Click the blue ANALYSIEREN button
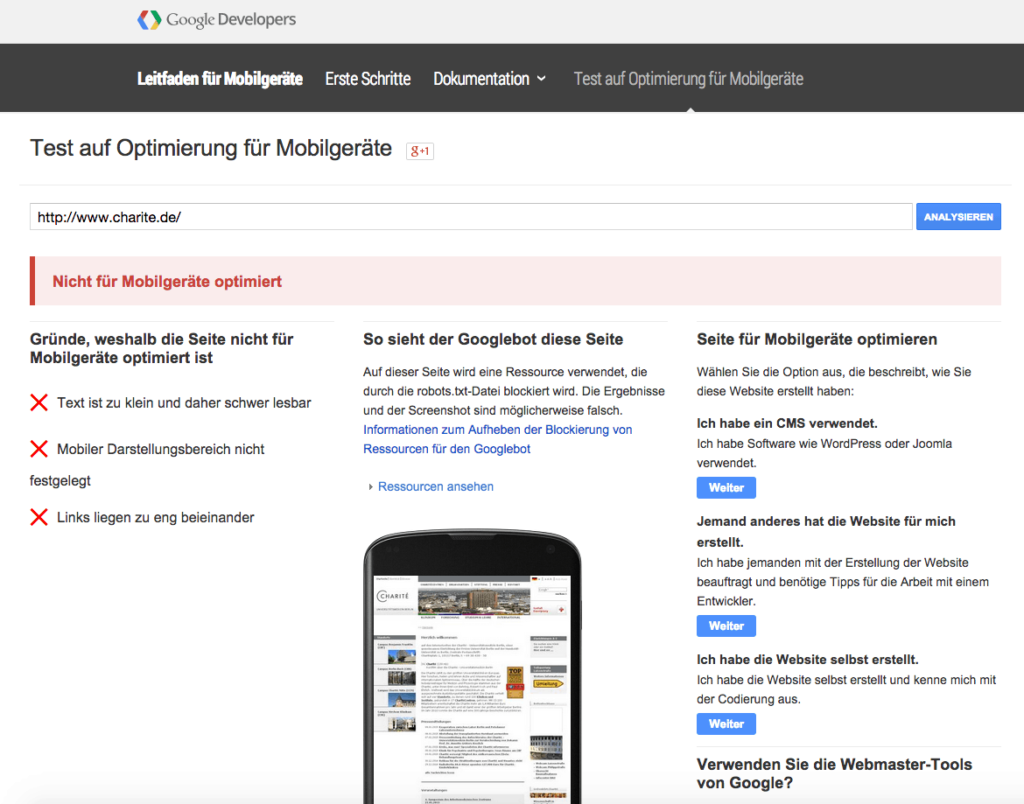1024x804 pixels. (957, 216)
